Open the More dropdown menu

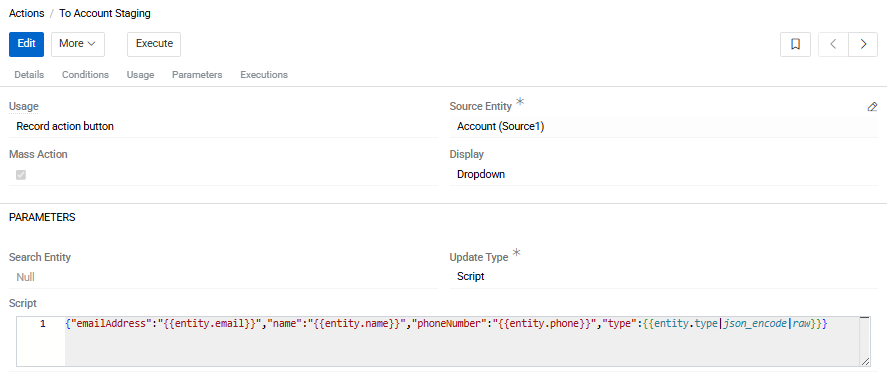(x=77, y=44)
